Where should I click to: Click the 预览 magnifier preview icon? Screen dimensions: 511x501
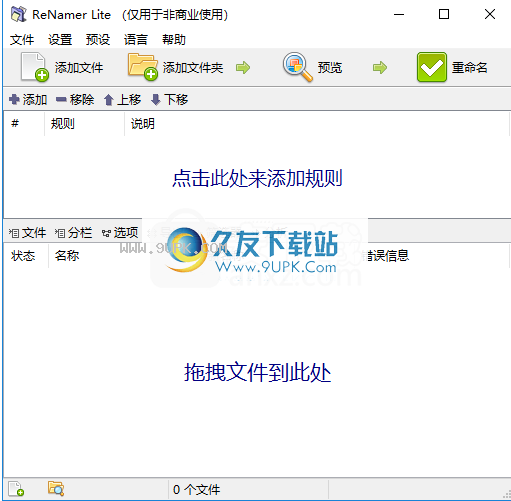(x=298, y=67)
